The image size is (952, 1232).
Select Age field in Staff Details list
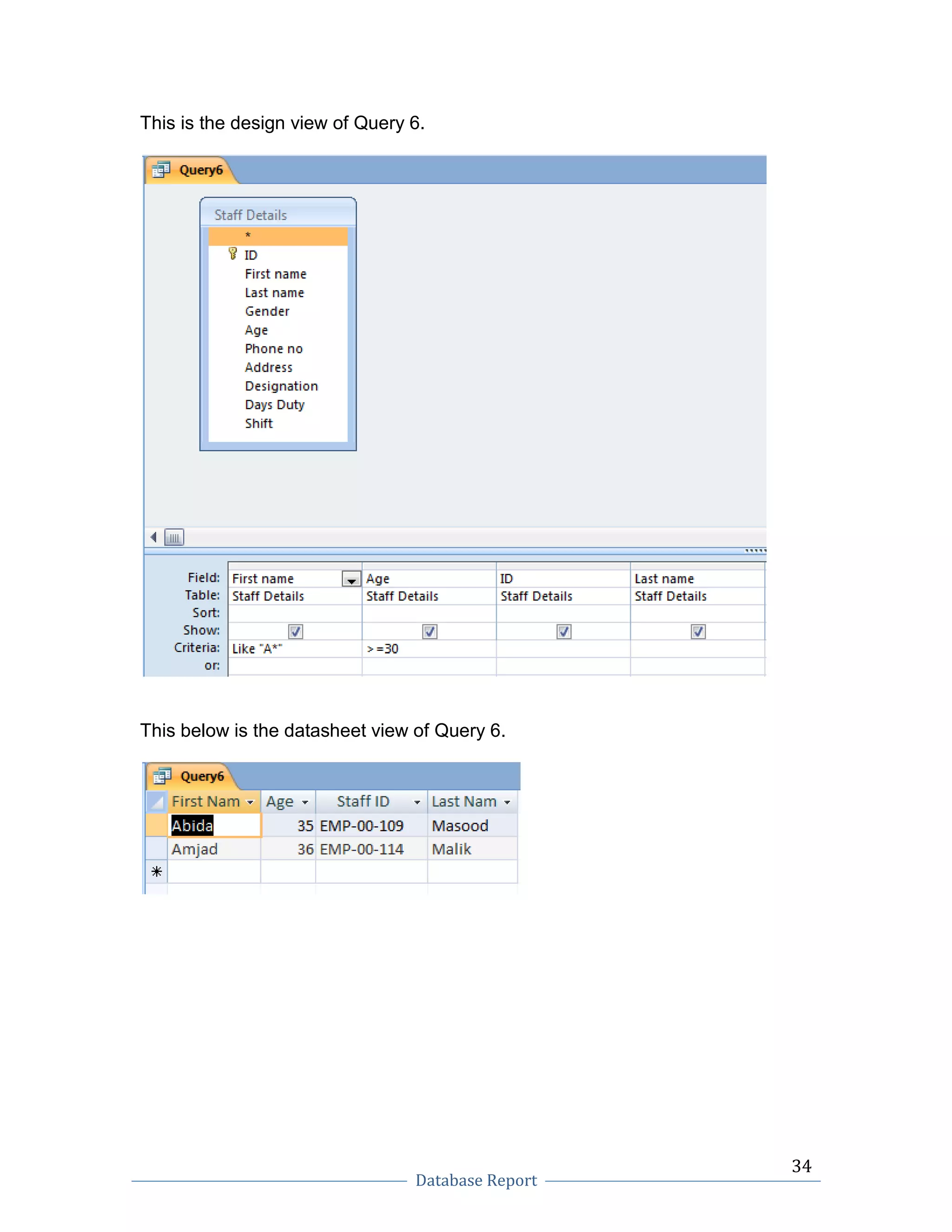pos(257,330)
